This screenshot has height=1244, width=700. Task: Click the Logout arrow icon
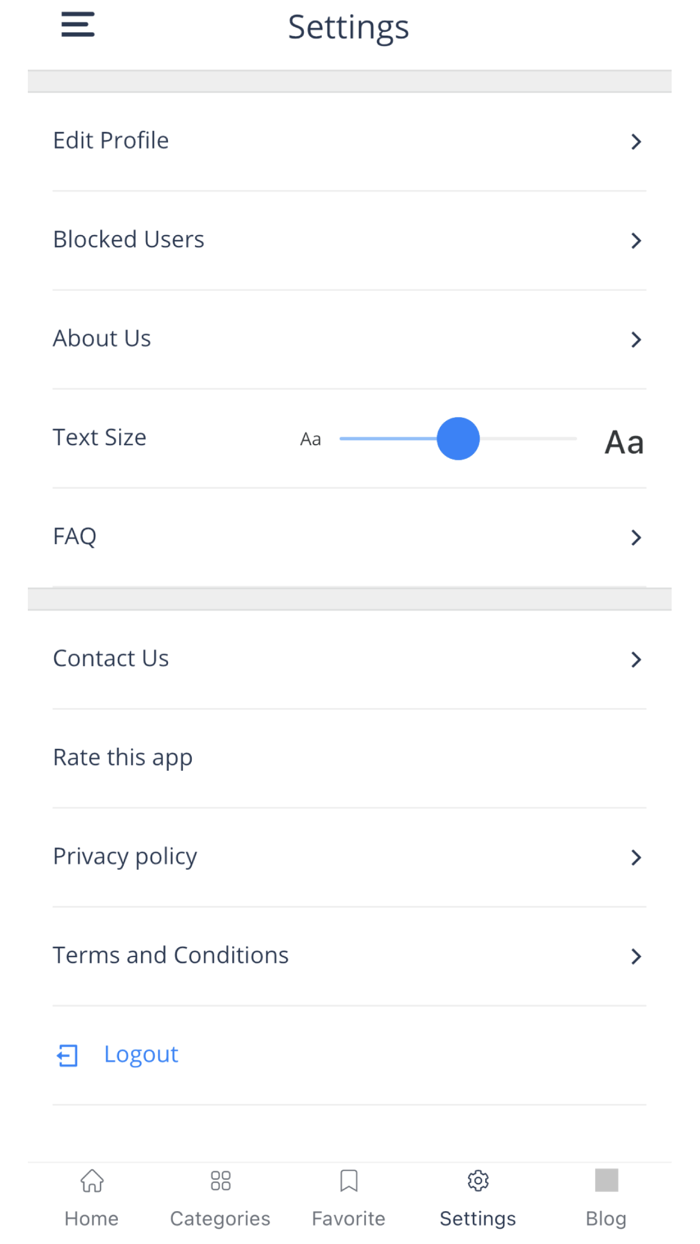(67, 1055)
